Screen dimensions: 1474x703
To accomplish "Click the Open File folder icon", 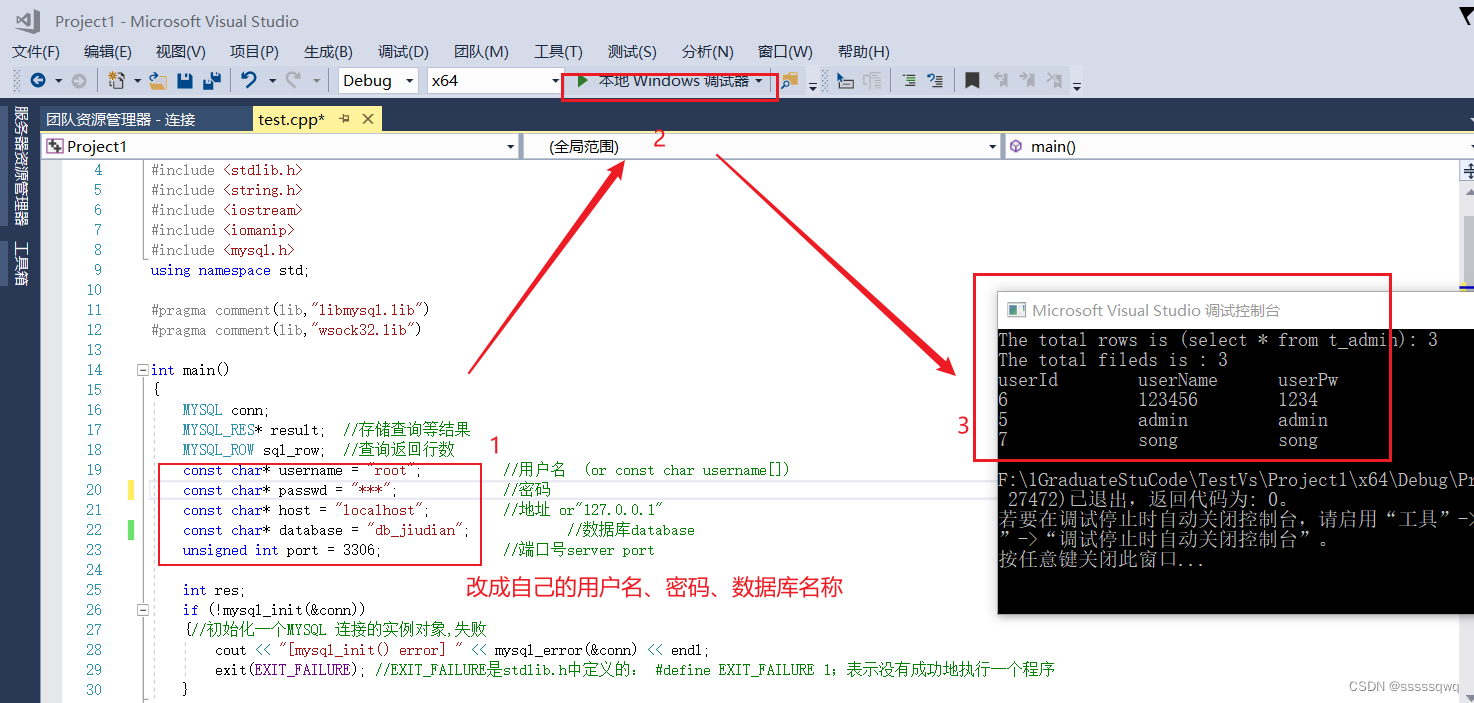I will click(x=157, y=81).
